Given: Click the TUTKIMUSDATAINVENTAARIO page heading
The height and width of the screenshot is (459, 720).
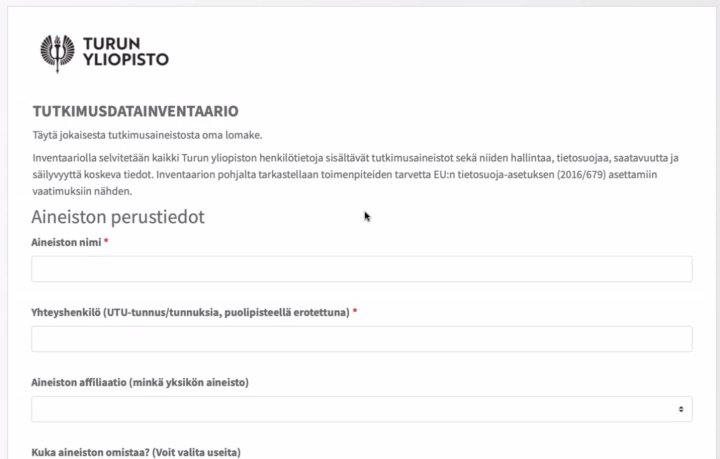Looking at the screenshot, I should click(x=135, y=110).
